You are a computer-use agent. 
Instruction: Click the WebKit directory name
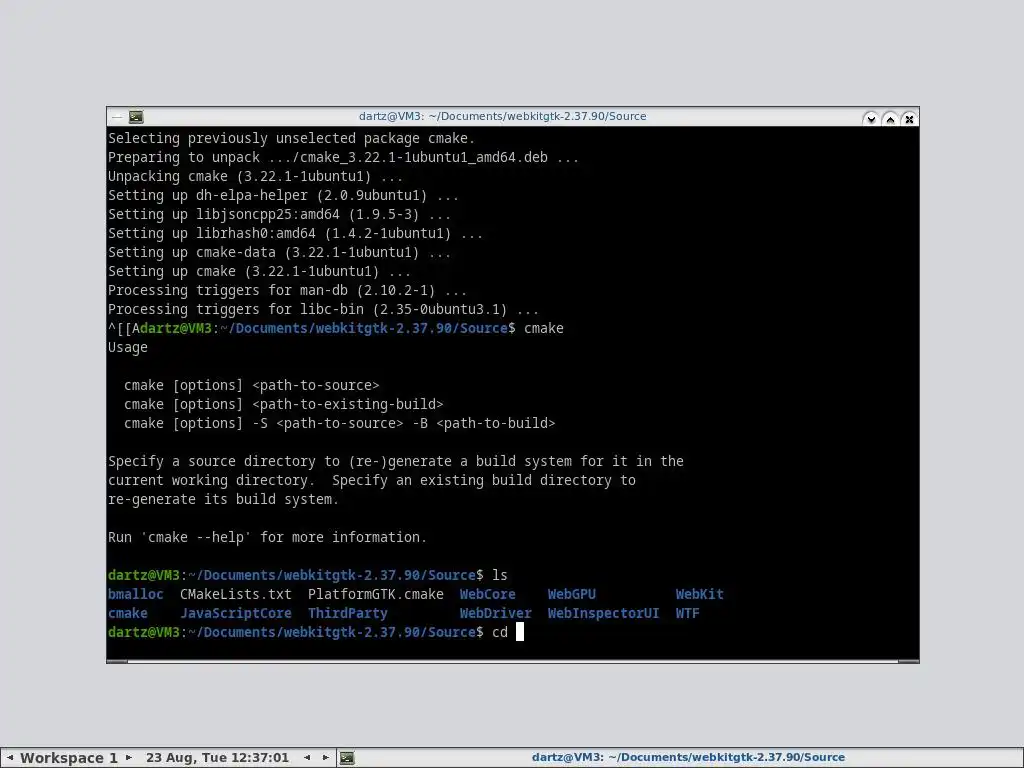pos(699,594)
